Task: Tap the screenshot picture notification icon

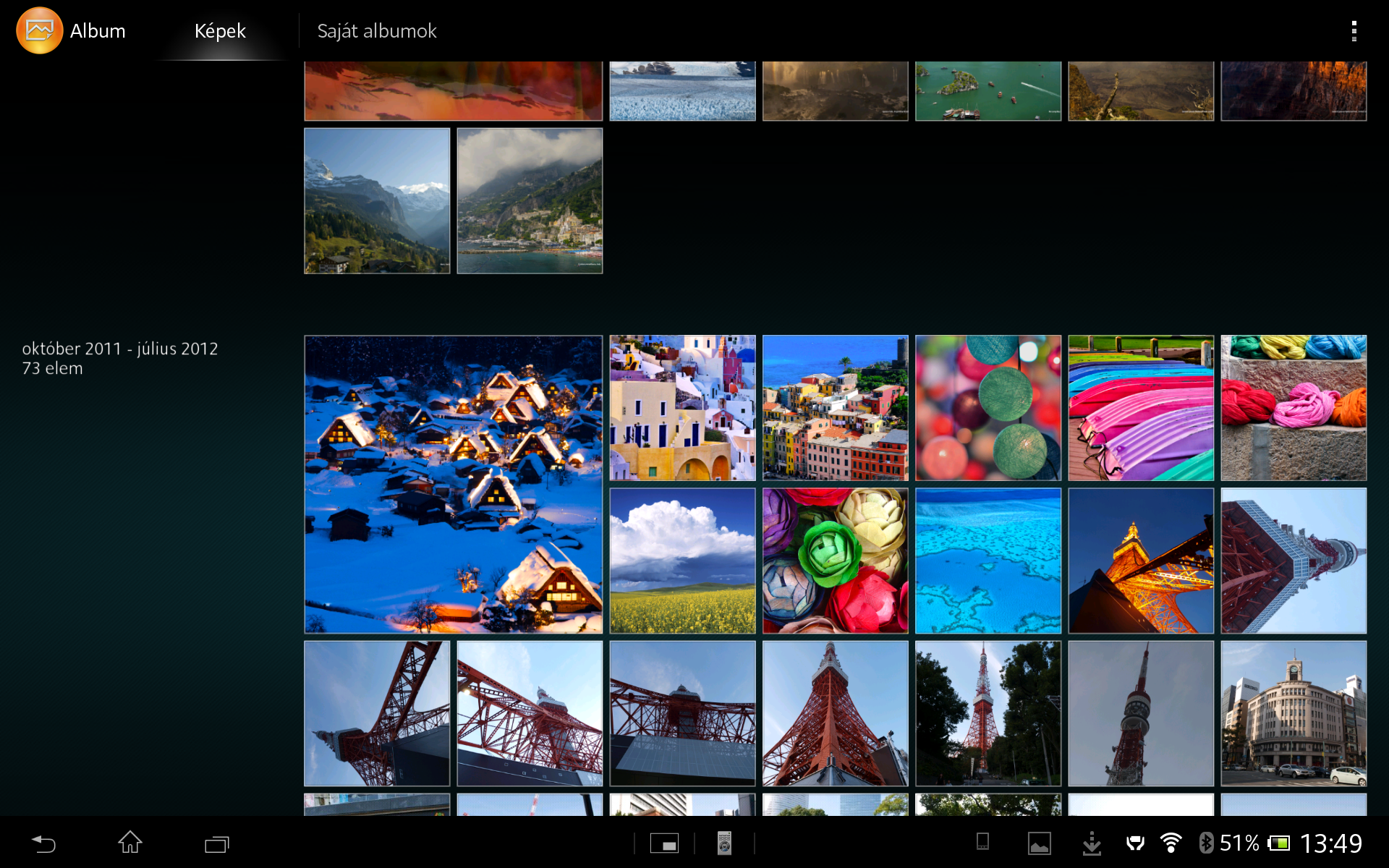Action: (x=1040, y=843)
